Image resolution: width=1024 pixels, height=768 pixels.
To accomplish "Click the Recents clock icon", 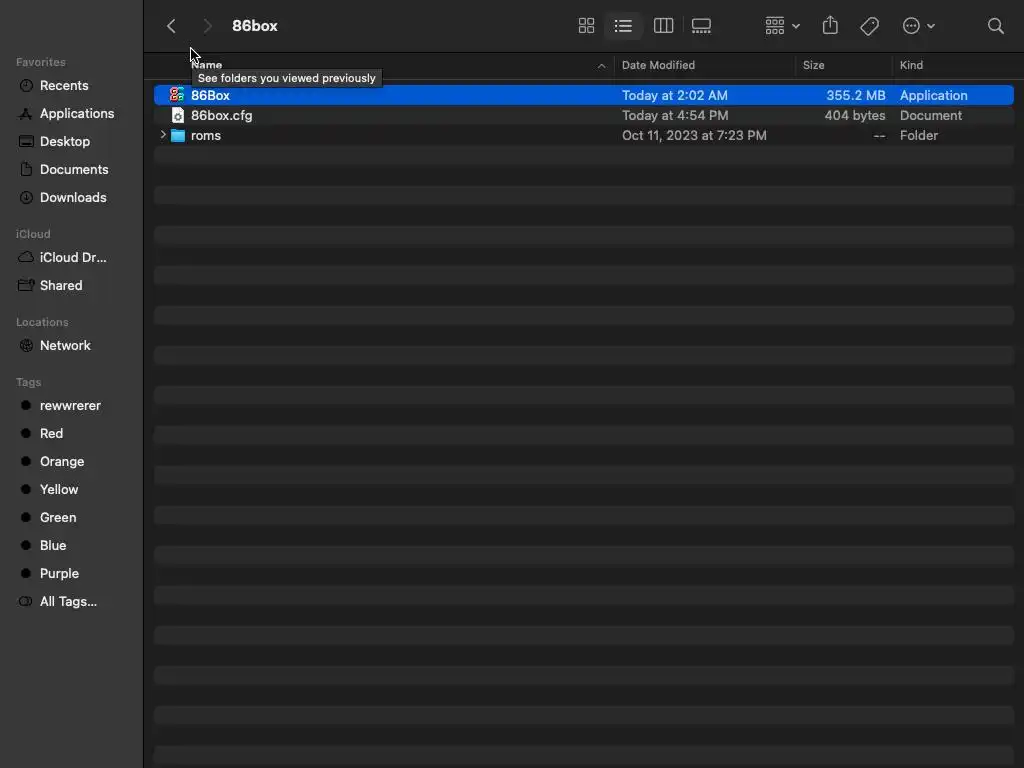I will [26, 86].
